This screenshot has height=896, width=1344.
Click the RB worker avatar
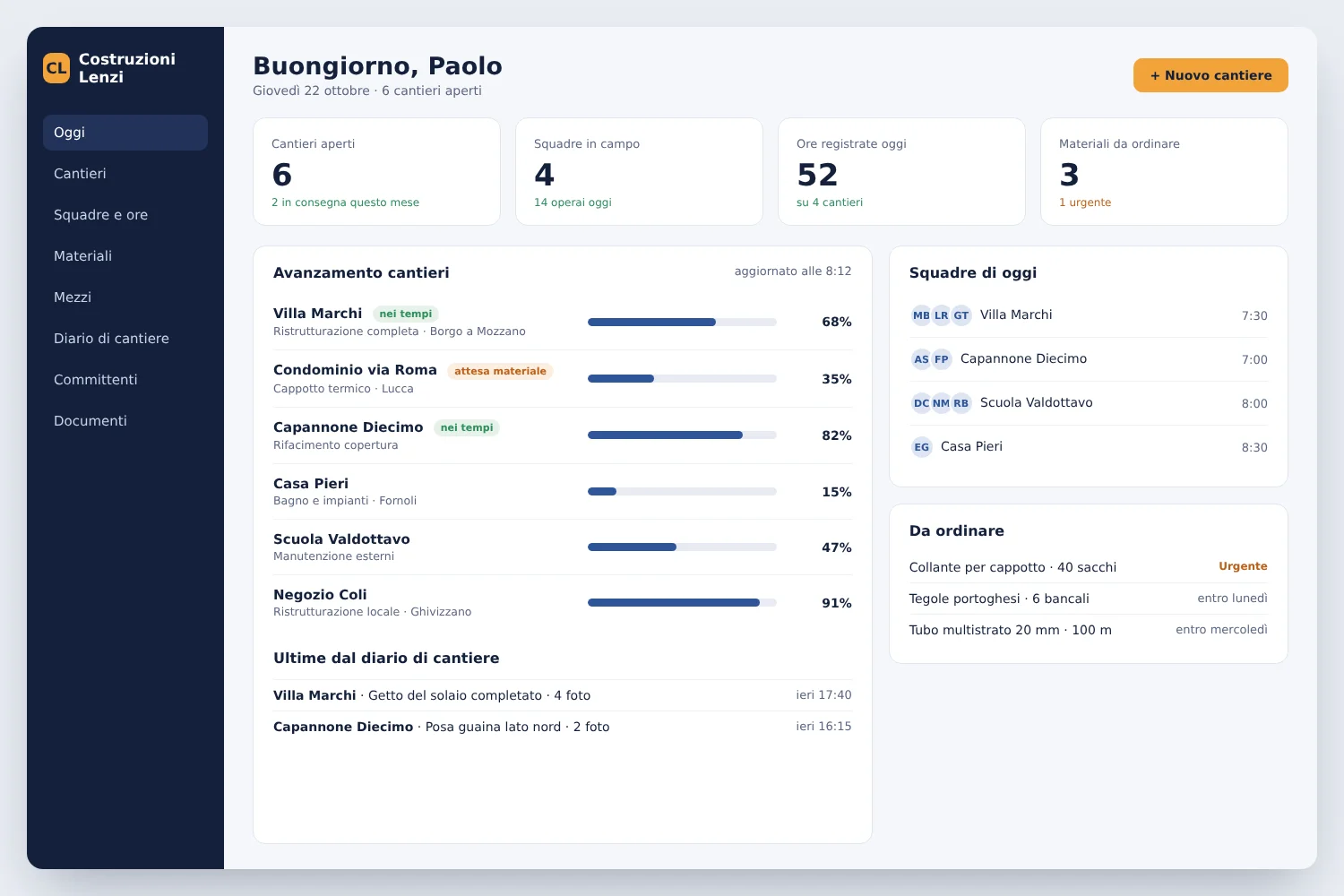coord(961,403)
